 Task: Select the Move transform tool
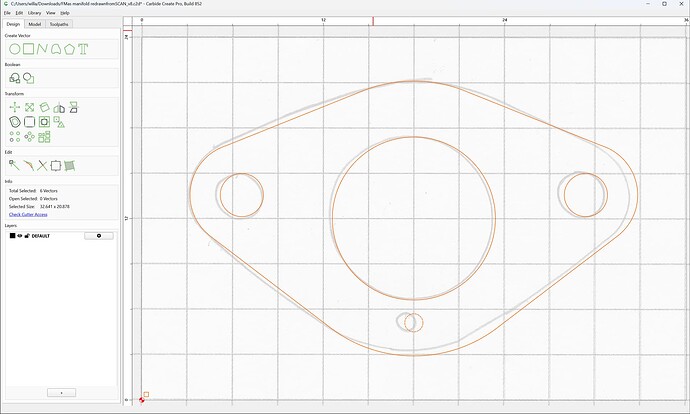tap(15, 107)
